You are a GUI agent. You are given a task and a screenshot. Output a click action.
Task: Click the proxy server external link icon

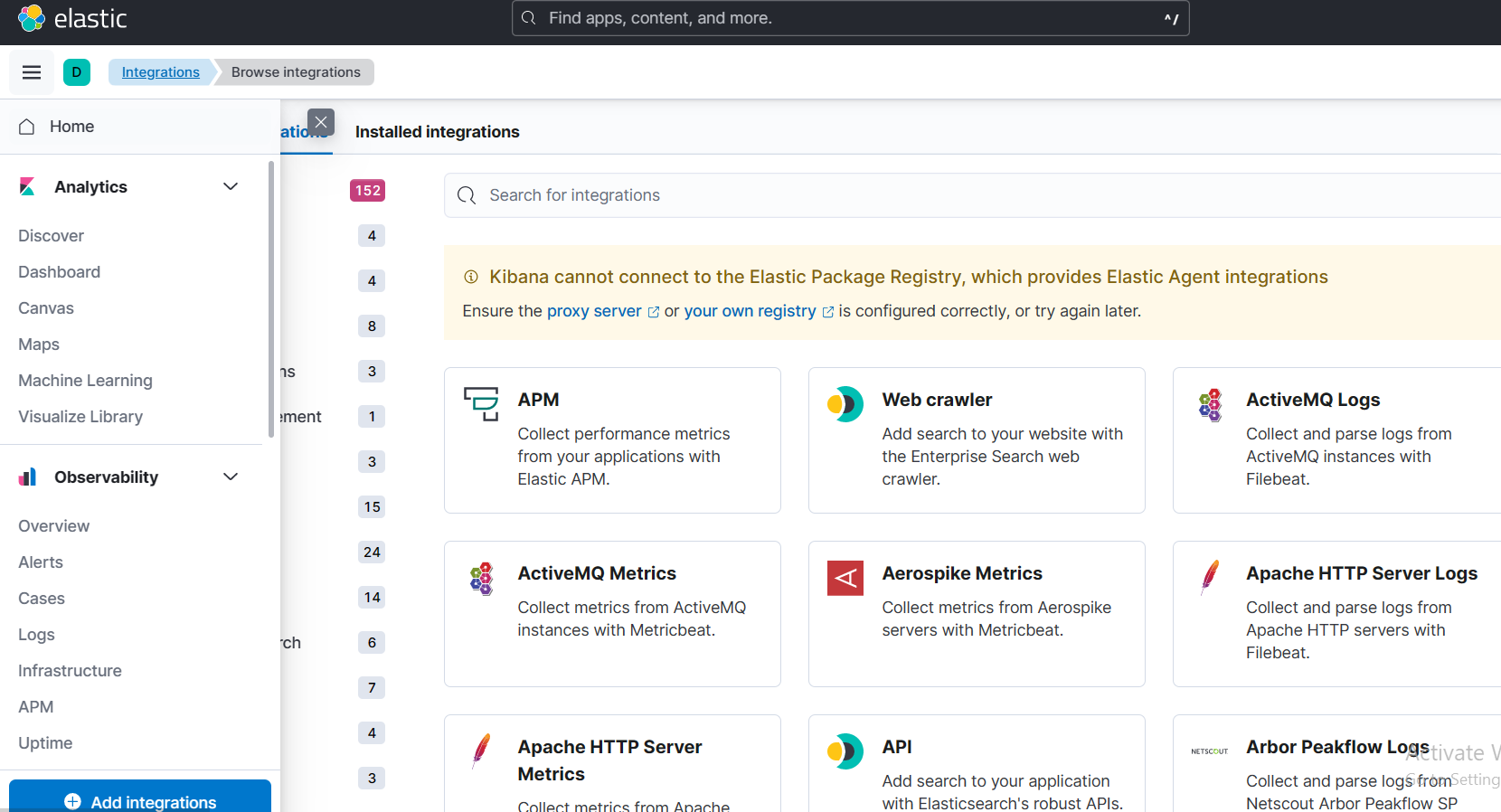click(x=654, y=312)
